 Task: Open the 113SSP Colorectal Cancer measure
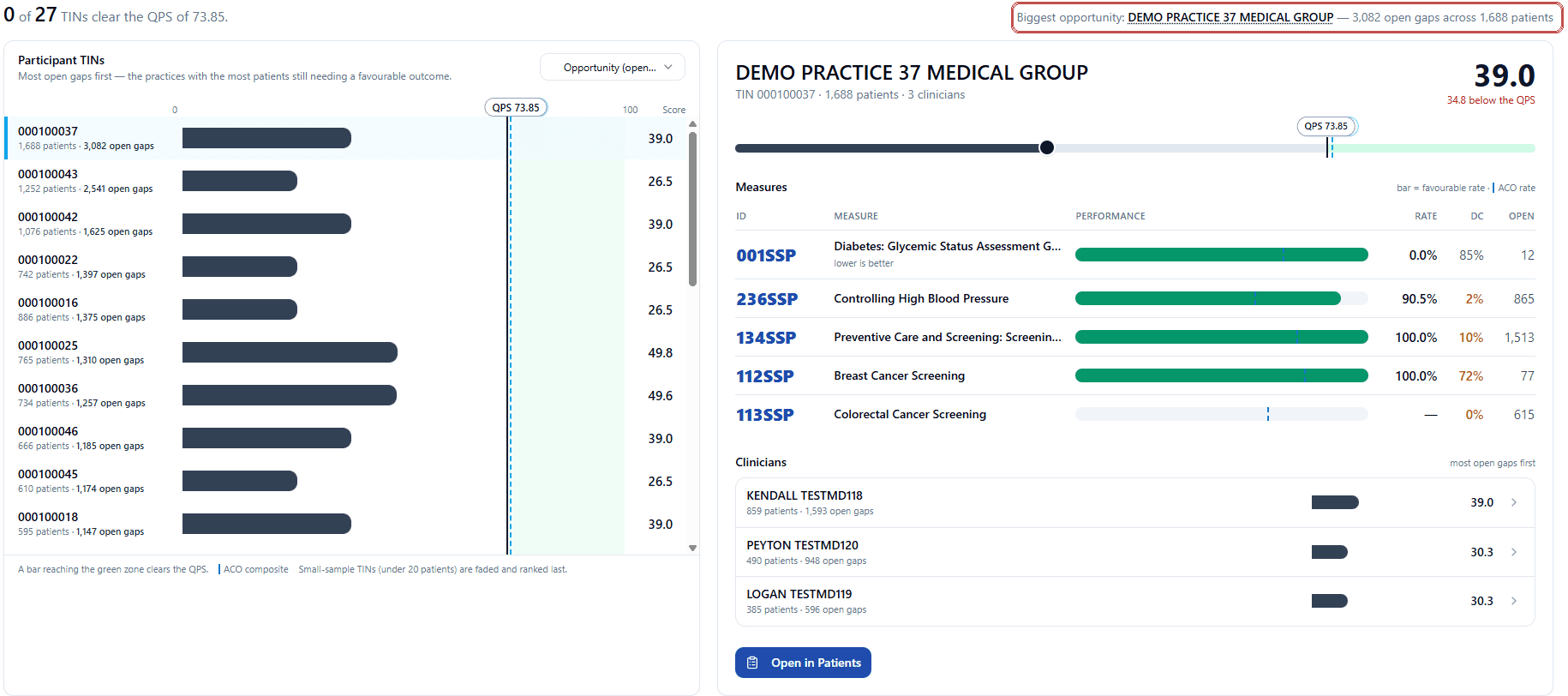point(765,415)
